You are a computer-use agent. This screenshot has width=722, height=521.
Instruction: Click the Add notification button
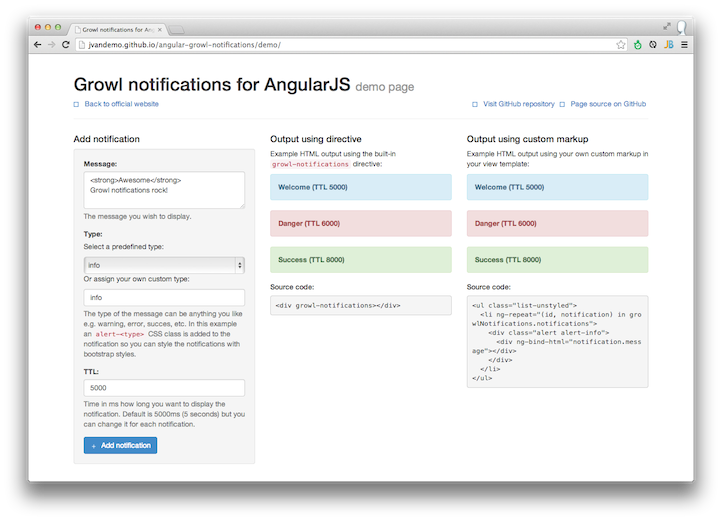pyautogui.click(x=120, y=445)
